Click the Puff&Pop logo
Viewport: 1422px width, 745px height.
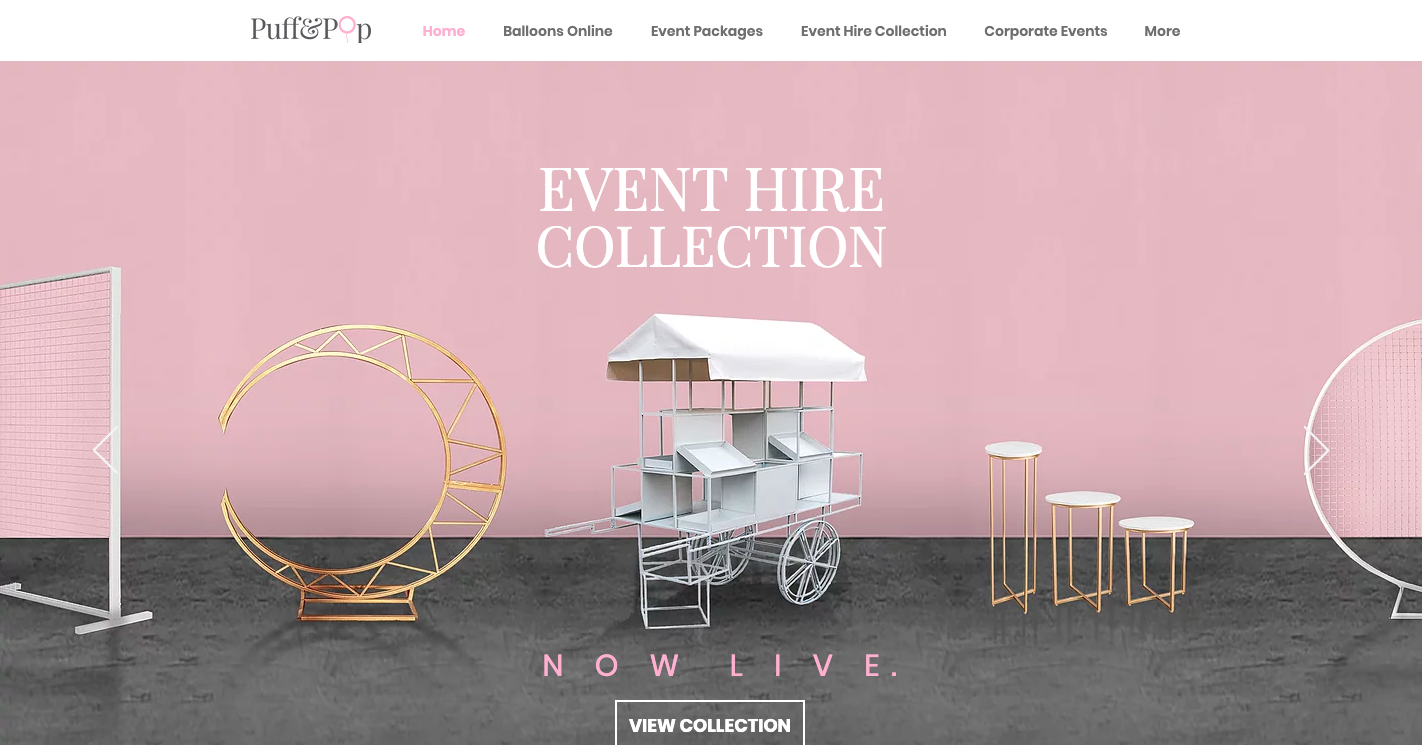coord(311,30)
